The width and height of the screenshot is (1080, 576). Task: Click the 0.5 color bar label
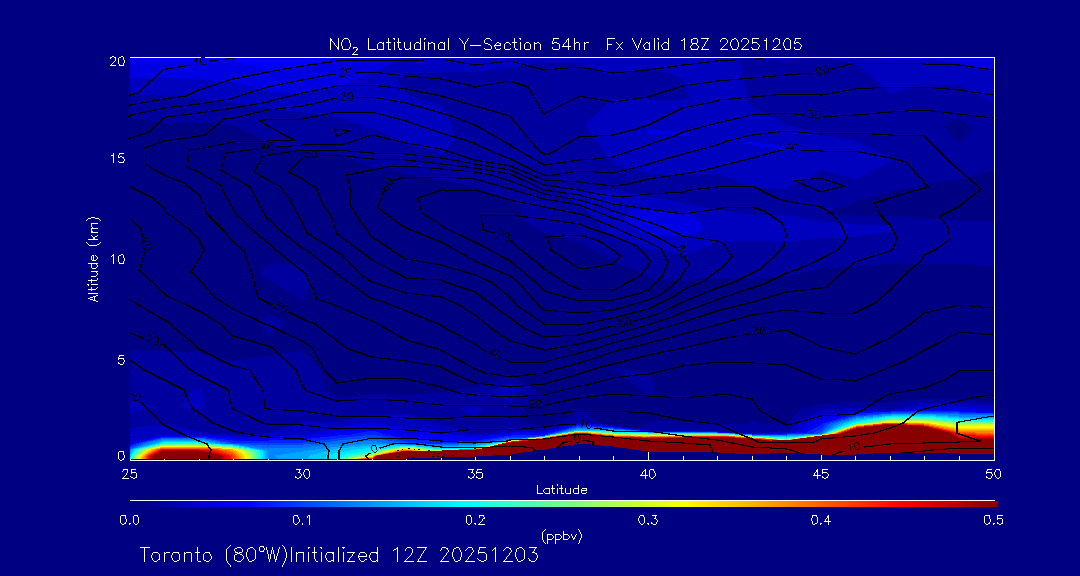[x=993, y=520]
